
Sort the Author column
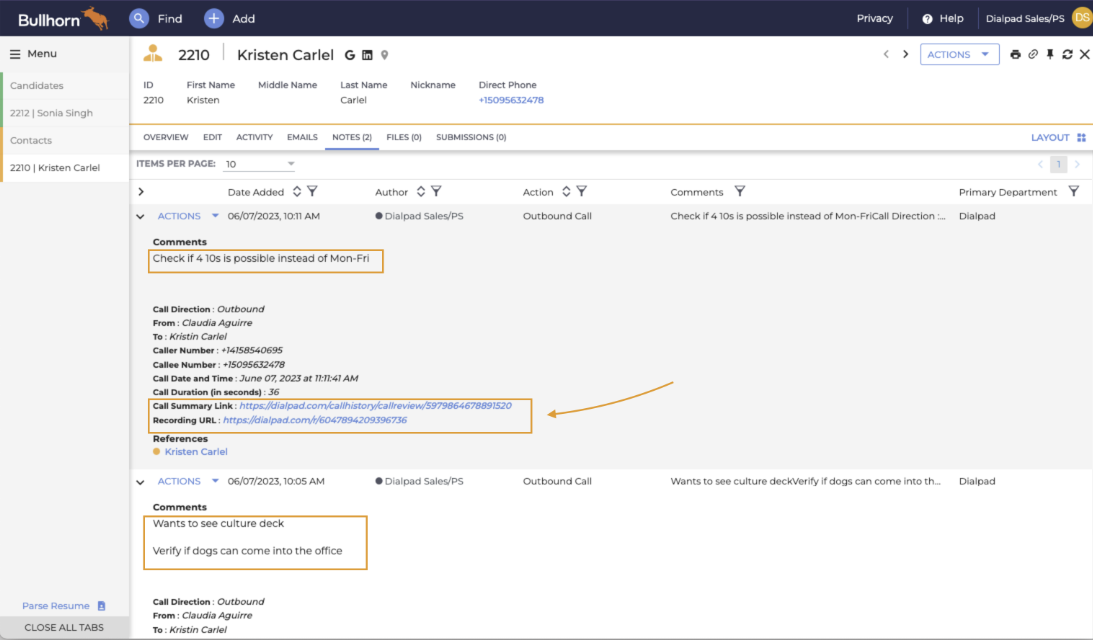coord(420,191)
